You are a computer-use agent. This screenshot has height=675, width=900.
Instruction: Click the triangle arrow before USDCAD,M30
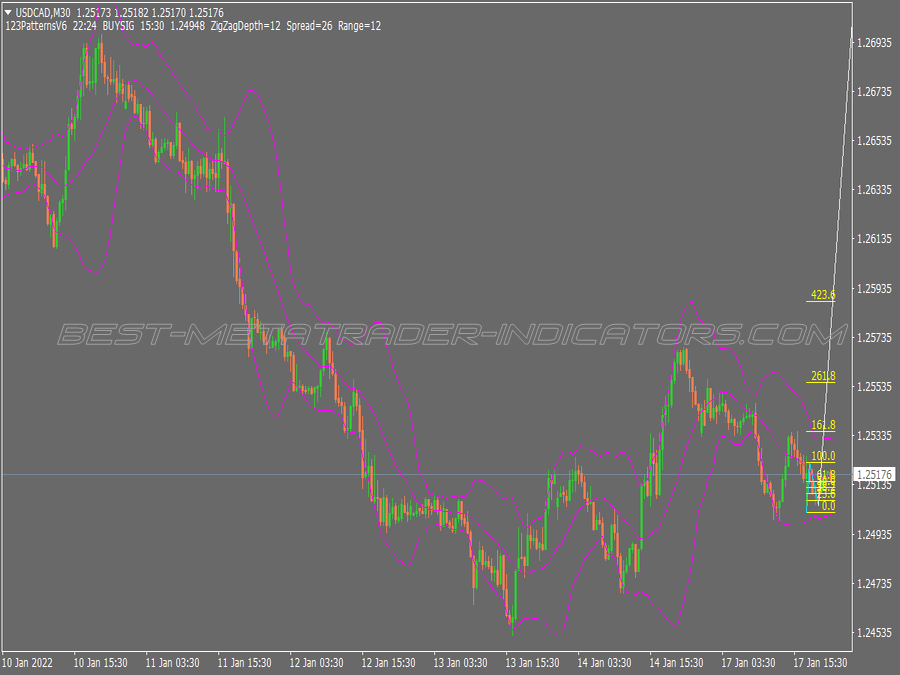point(8,12)
